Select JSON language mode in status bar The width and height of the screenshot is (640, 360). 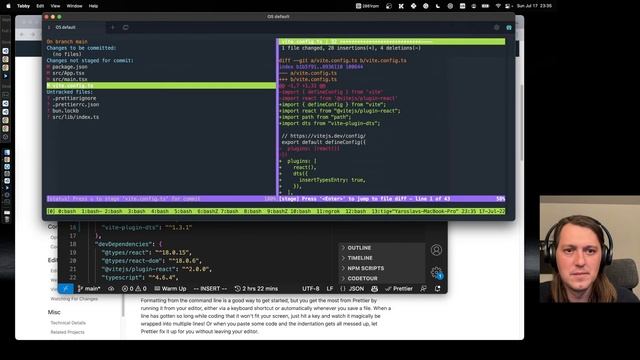coord(352,289)
